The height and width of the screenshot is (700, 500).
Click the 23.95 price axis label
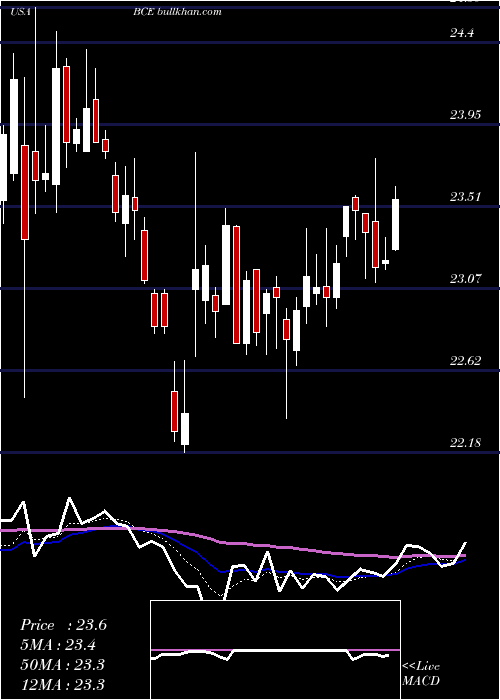coord(466,115)
